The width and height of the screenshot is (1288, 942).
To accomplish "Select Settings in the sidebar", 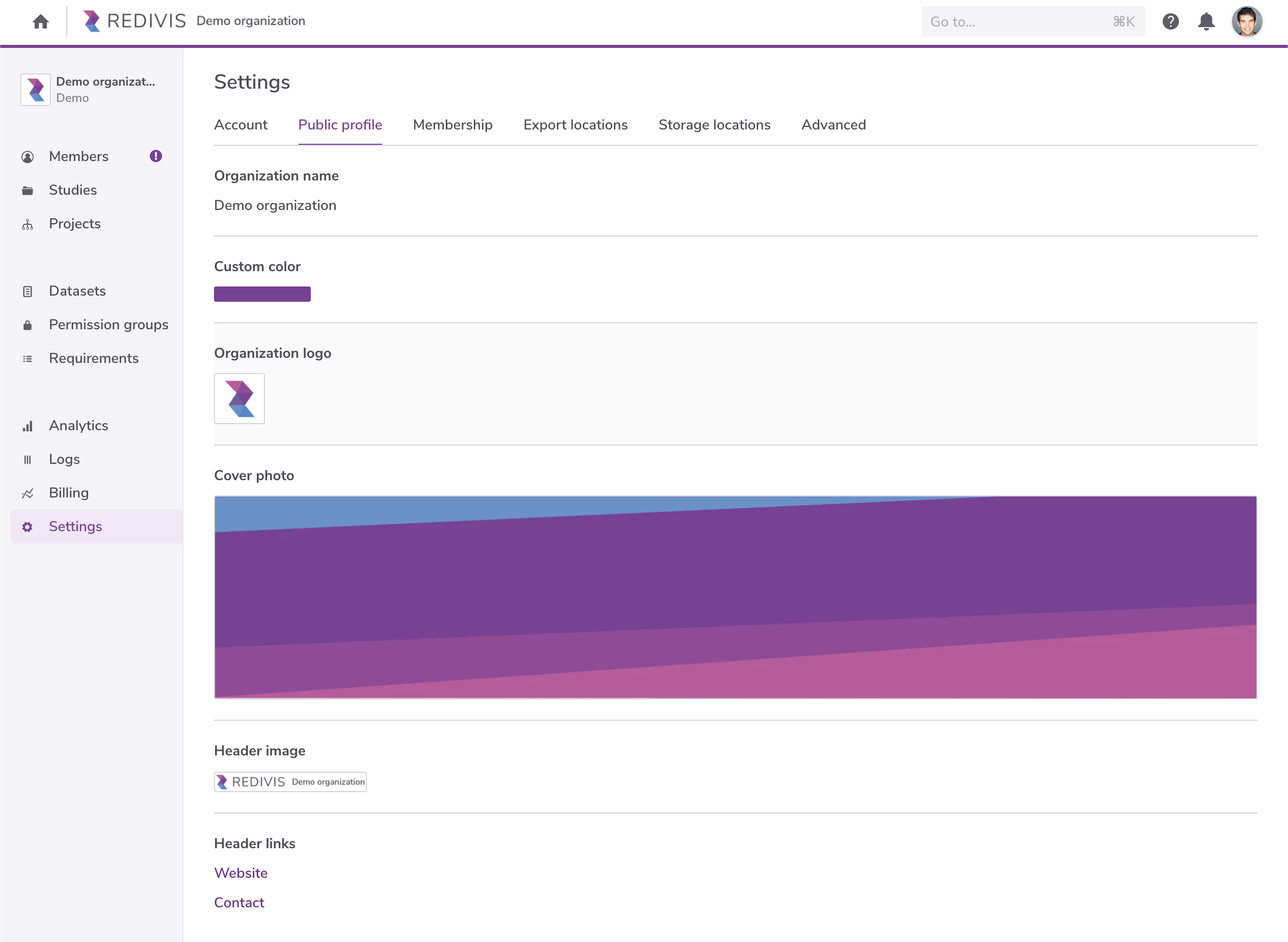I will tap(97, 527).
